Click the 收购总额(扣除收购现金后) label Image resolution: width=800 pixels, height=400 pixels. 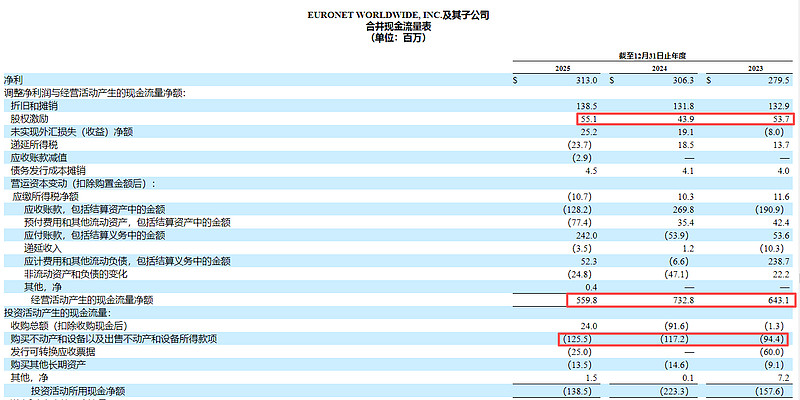pos(69,326)
